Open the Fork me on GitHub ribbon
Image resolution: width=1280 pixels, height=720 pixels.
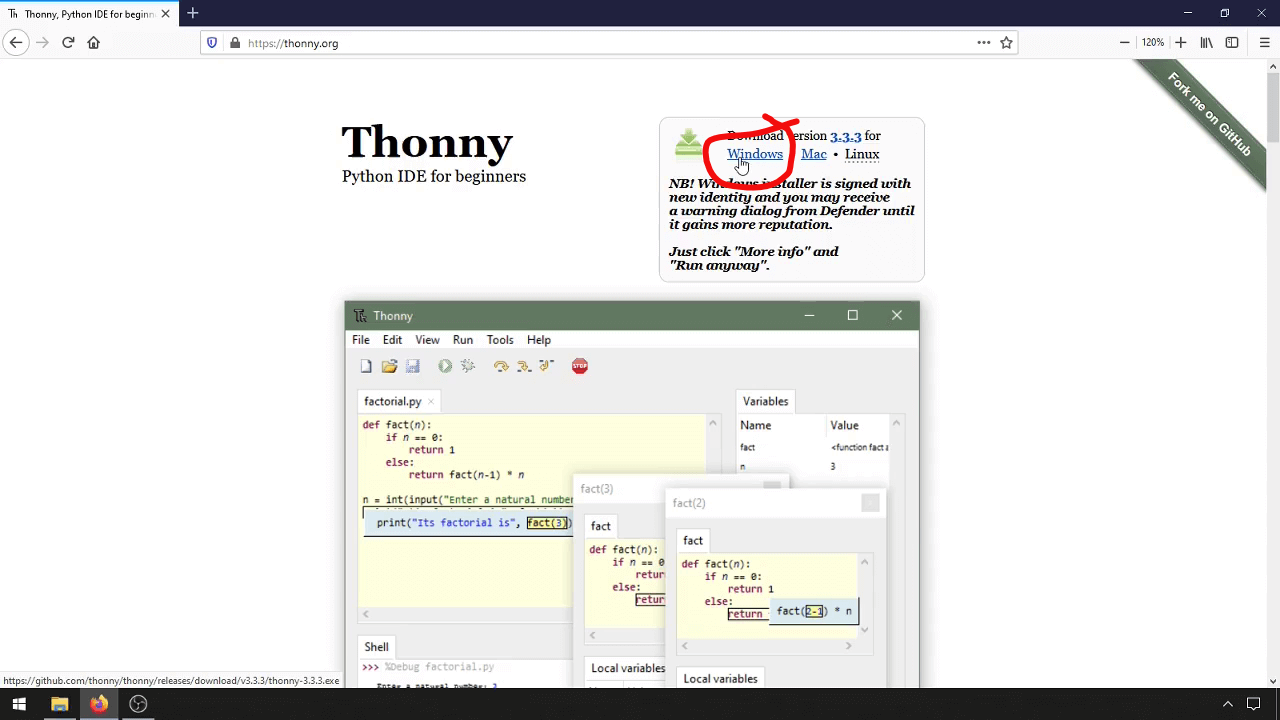(1208, 113)
